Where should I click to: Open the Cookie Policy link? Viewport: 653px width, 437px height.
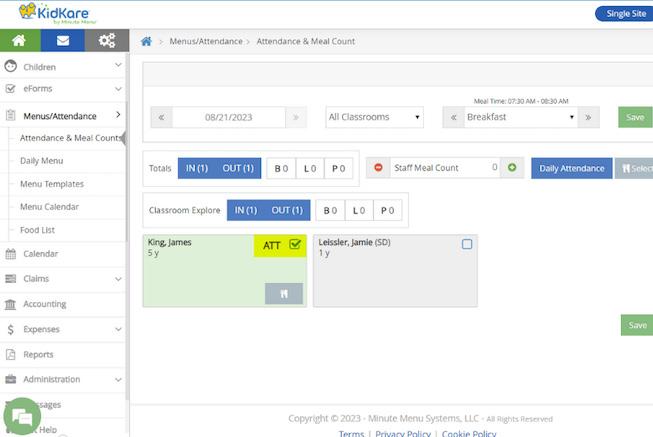[469, 433]
